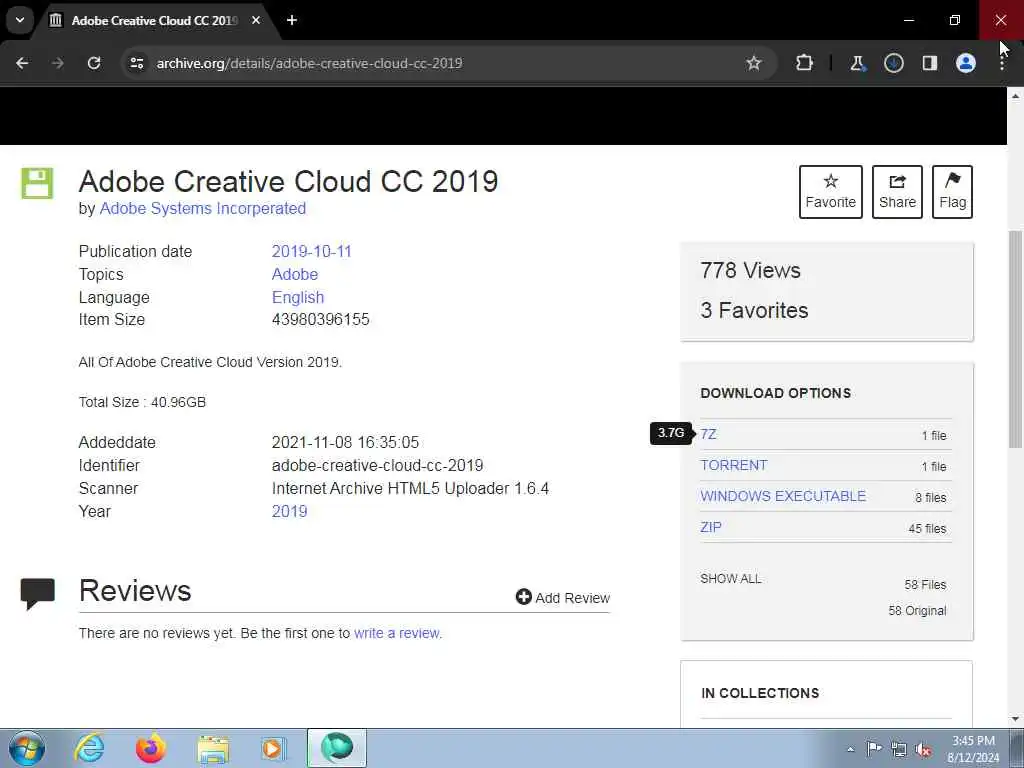The height and width of the screenshot is (768, 1024).
Task: Show hidden tray icons arrow
Action: [850, 749]
